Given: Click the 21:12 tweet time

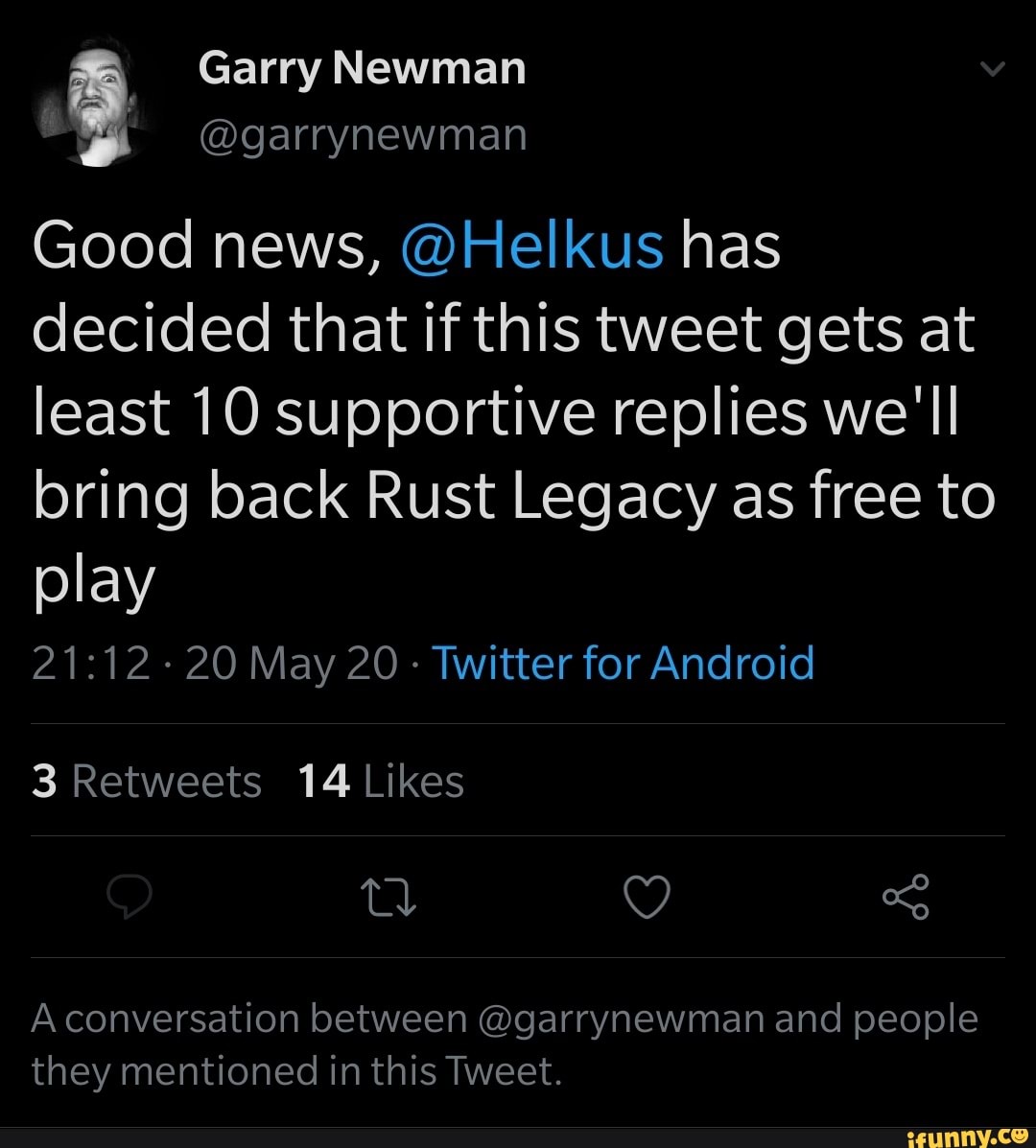Looking at the screenshot, I should point(91,664).
